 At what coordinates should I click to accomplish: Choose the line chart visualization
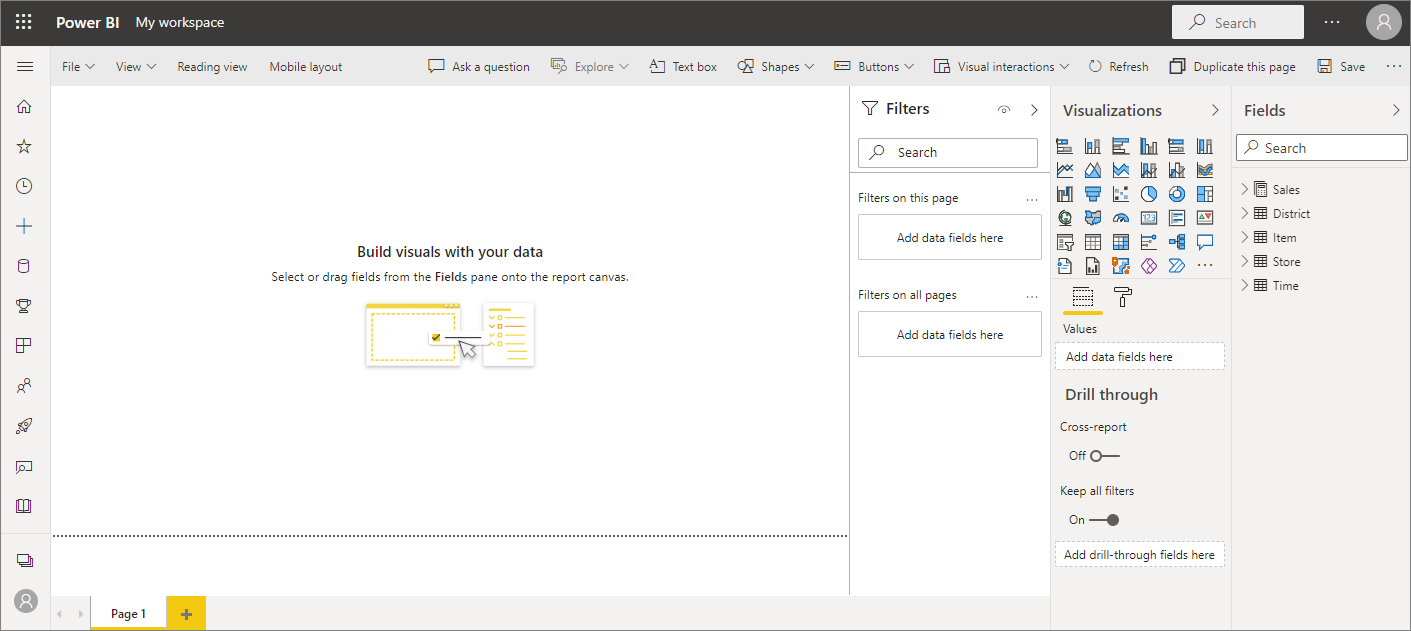(x=1065, y=170)
